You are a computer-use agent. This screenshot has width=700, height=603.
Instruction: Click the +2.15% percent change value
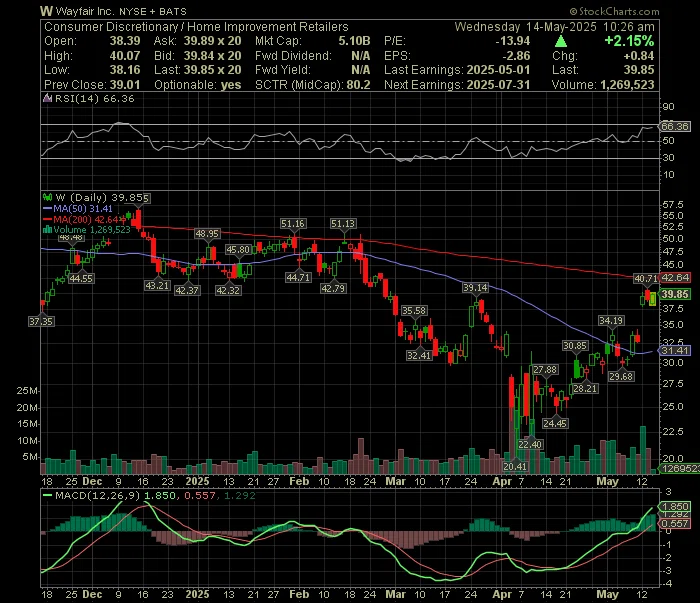click(x=629, y=41)
